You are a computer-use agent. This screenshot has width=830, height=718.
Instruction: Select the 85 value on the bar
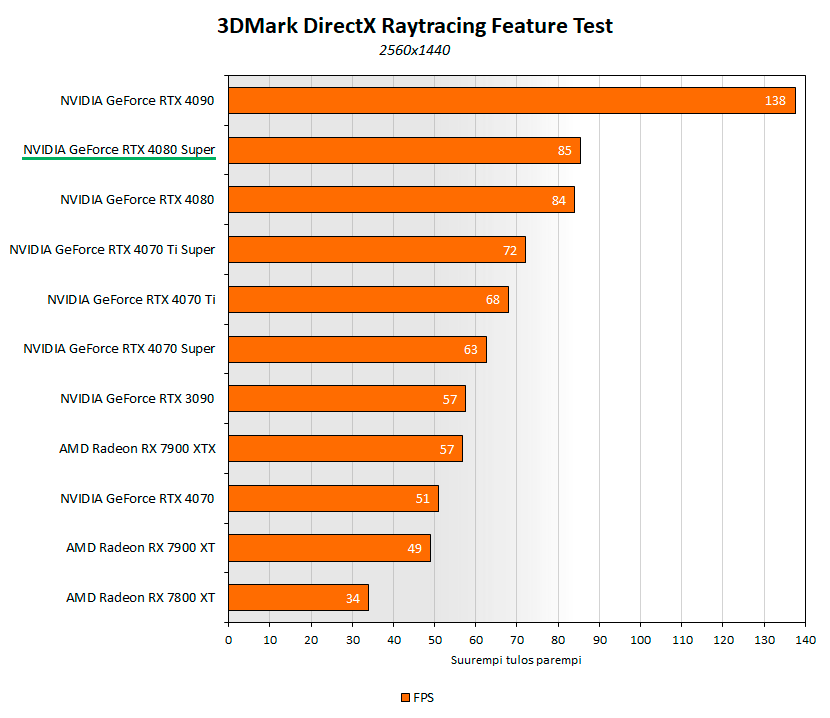tap(564, 150)
